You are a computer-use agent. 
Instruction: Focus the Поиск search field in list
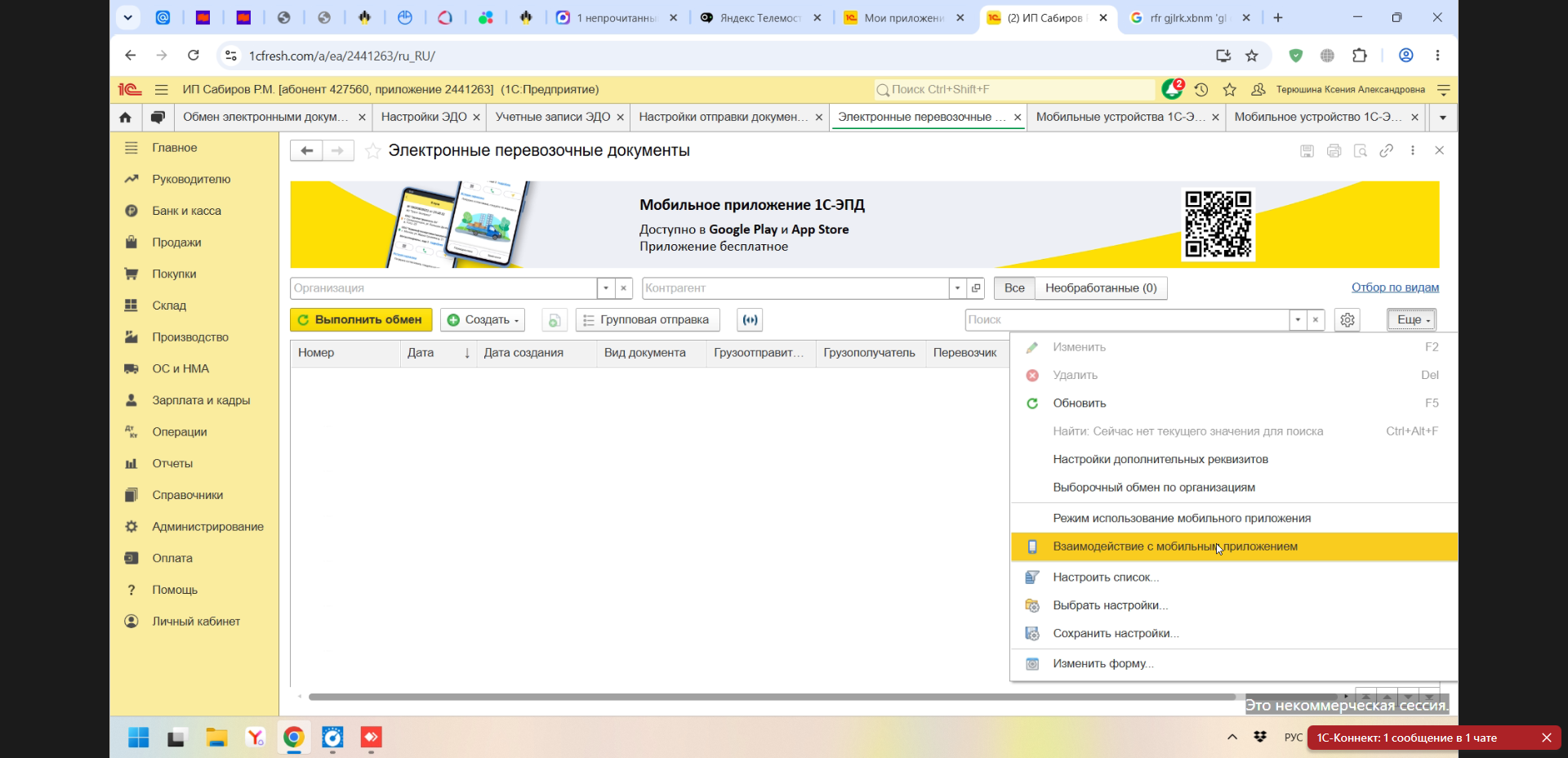pyautogui.click(x=1127, y=320)
